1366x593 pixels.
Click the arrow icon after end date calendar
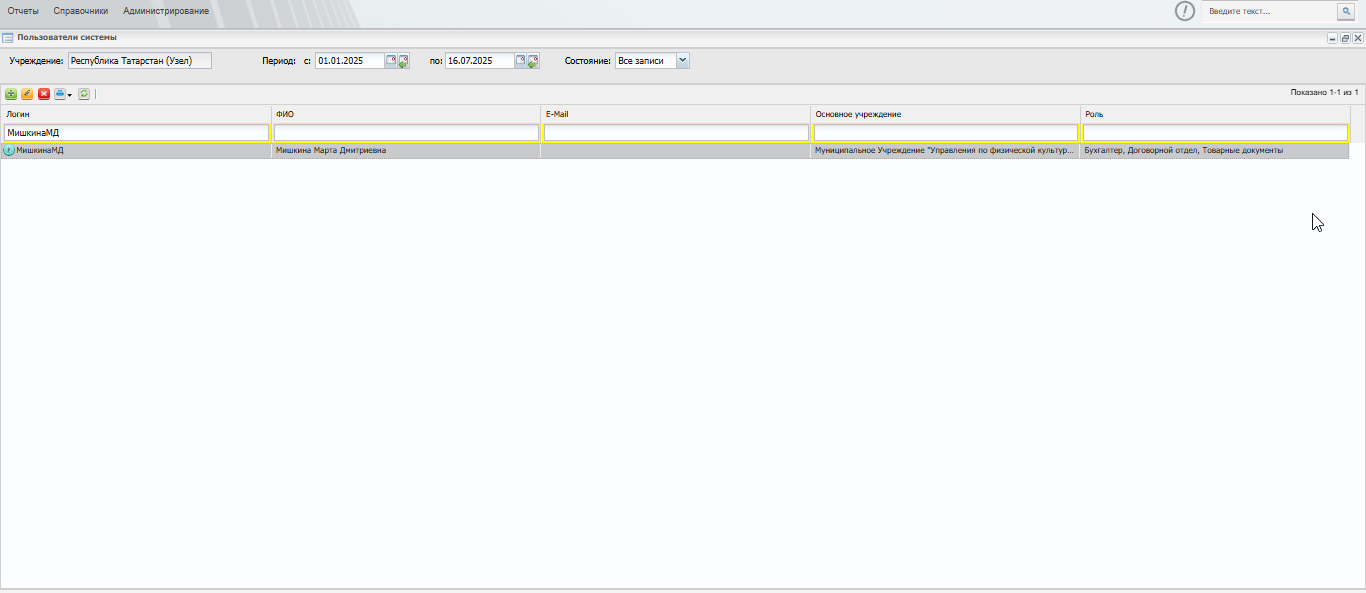click(x=533, y=61)
